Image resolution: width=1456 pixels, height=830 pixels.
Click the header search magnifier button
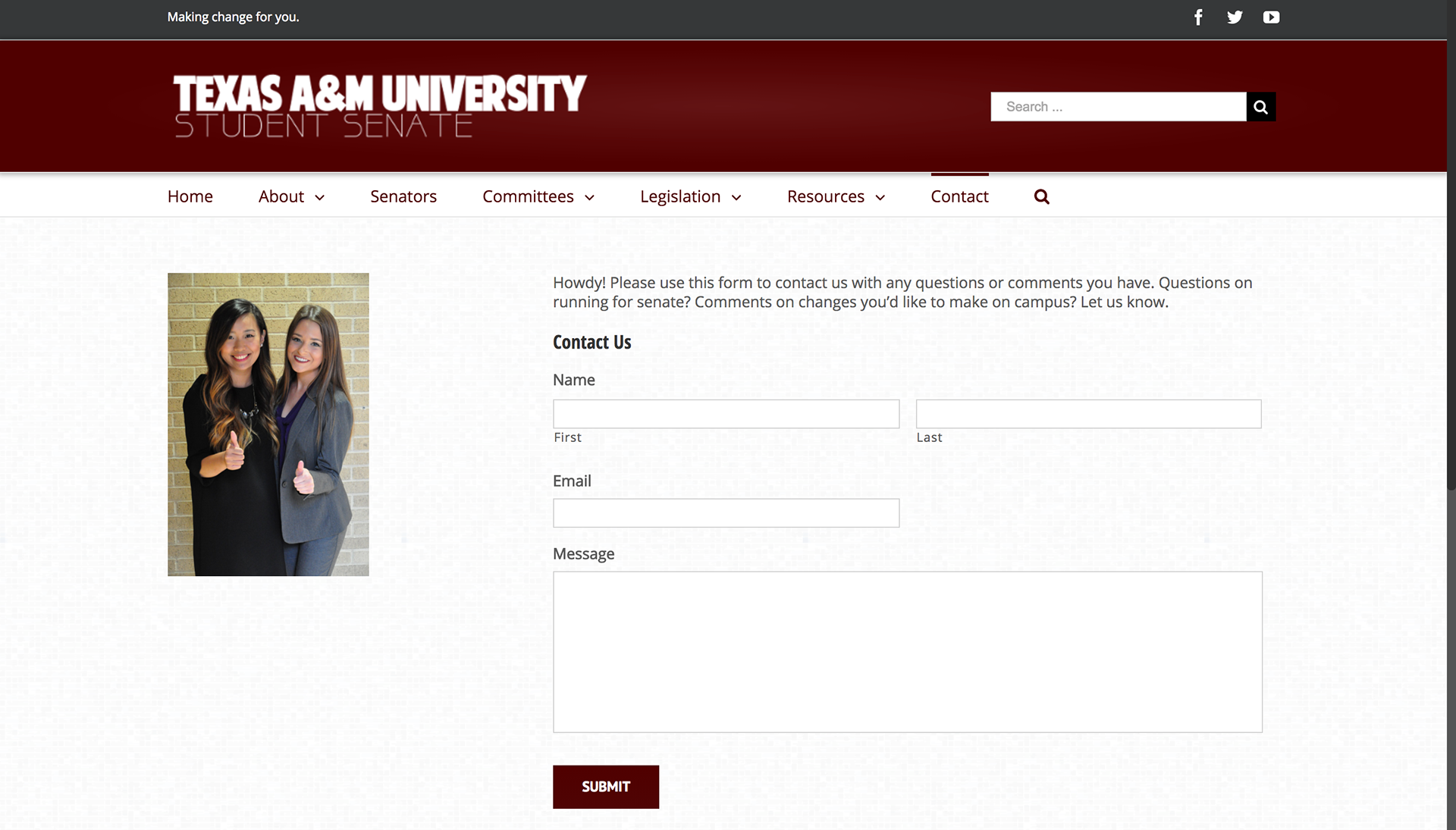click(1260, 107)
